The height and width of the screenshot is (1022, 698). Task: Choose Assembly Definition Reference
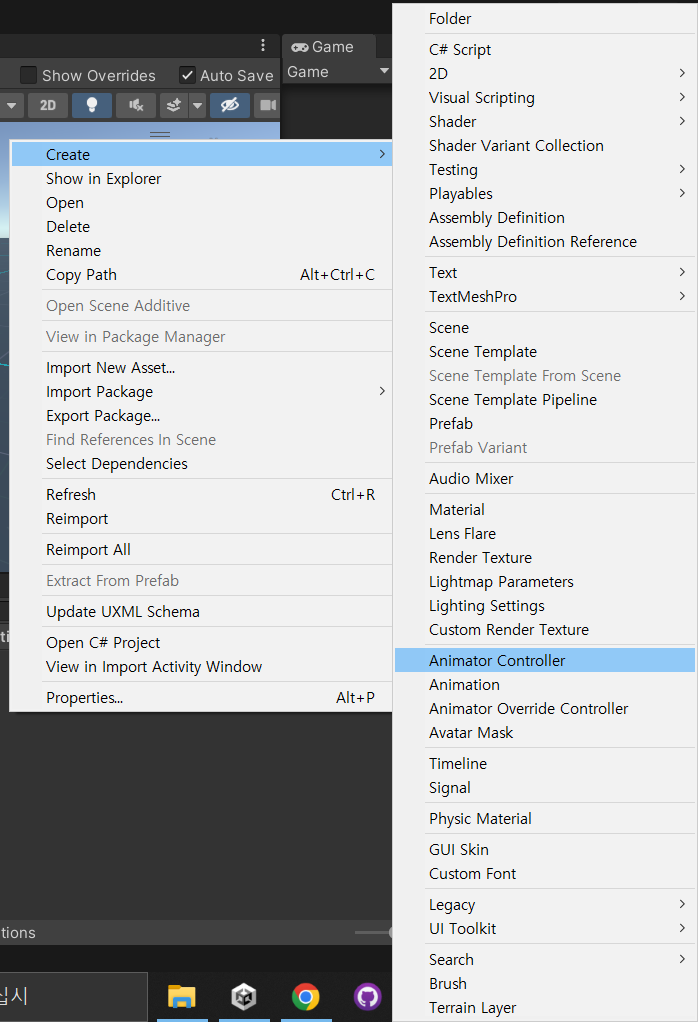click(x=545, y=242)
